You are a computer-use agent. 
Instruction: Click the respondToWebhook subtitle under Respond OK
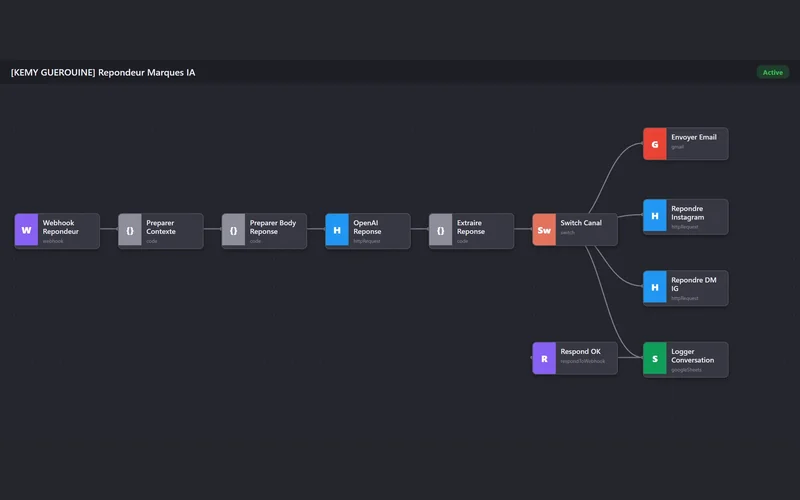[x=583, y=361]
